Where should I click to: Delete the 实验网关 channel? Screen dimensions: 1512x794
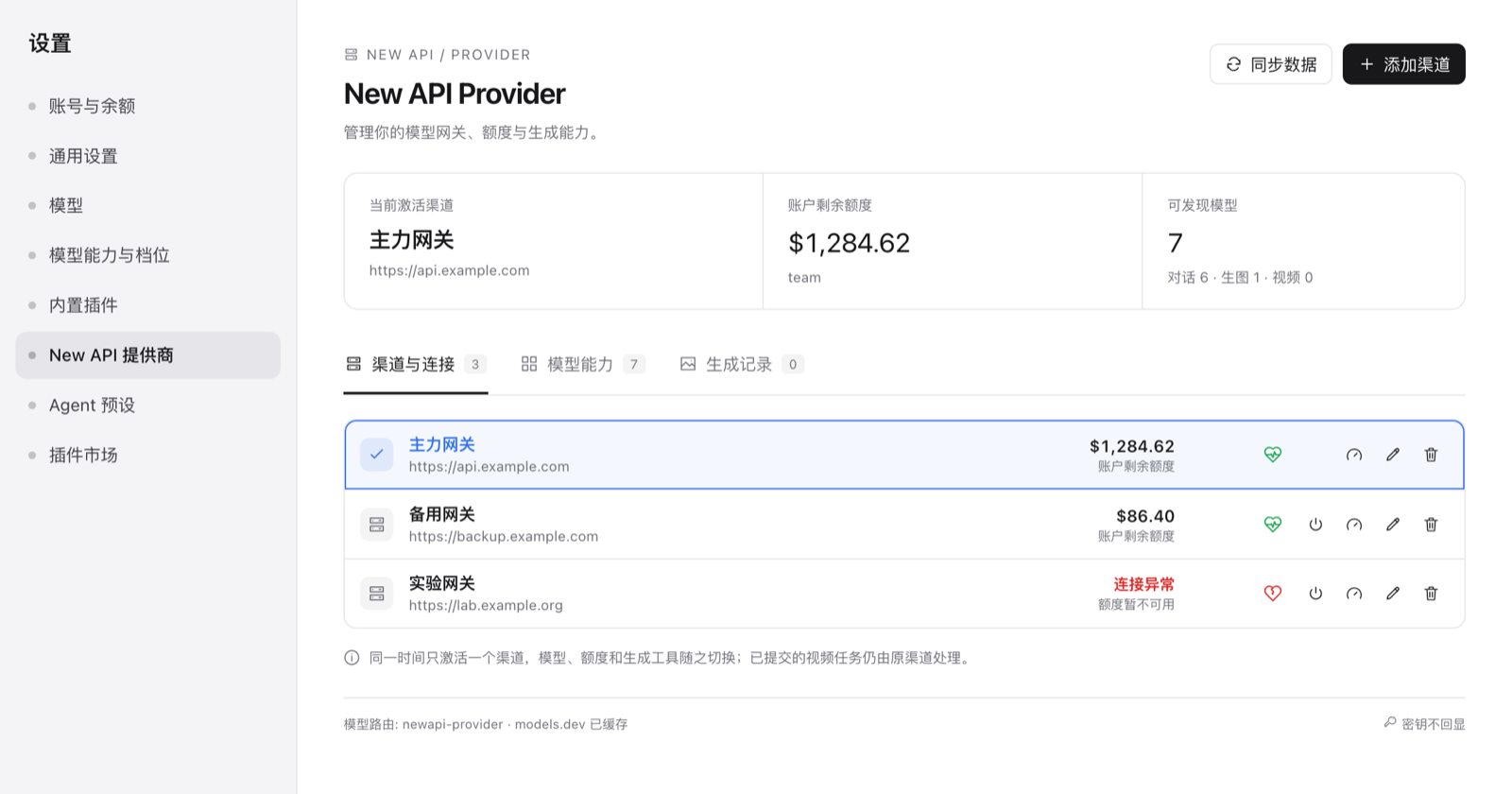point(1431,594)
